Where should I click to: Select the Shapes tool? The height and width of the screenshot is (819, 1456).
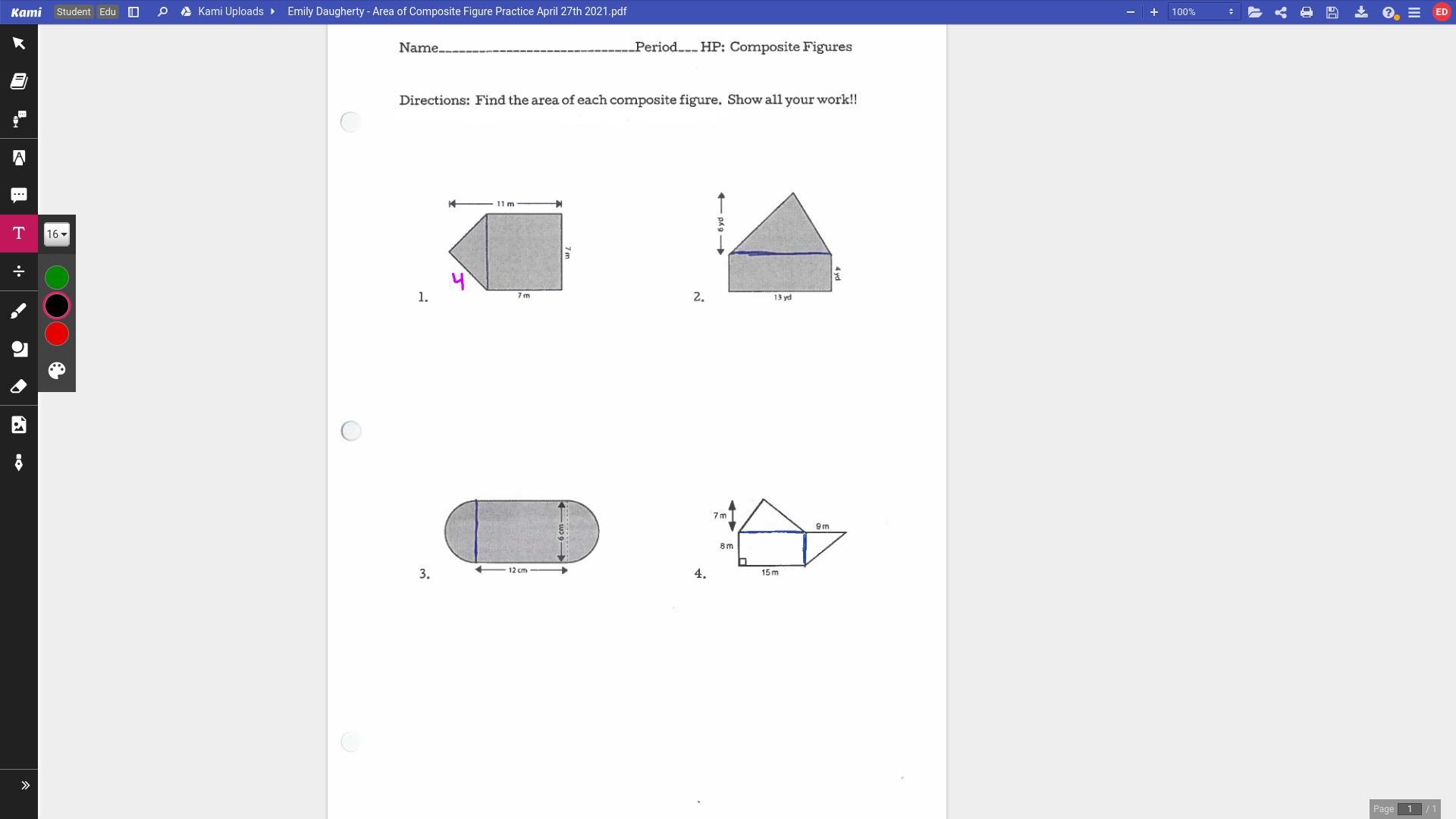(x=19, y=349)
